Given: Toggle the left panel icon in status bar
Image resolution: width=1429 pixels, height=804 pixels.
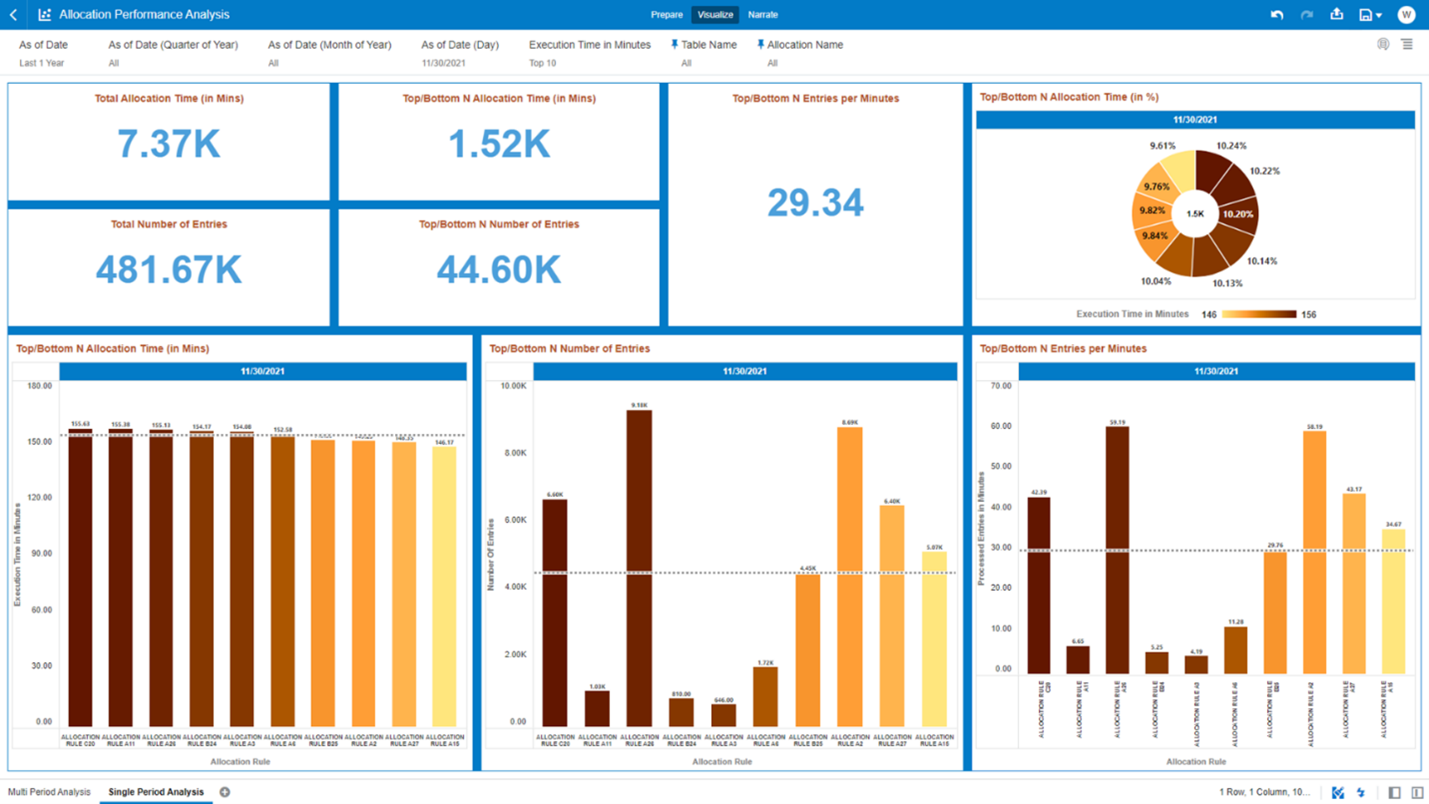Looking at the screenshot, I should click(x=1394, y=792).
